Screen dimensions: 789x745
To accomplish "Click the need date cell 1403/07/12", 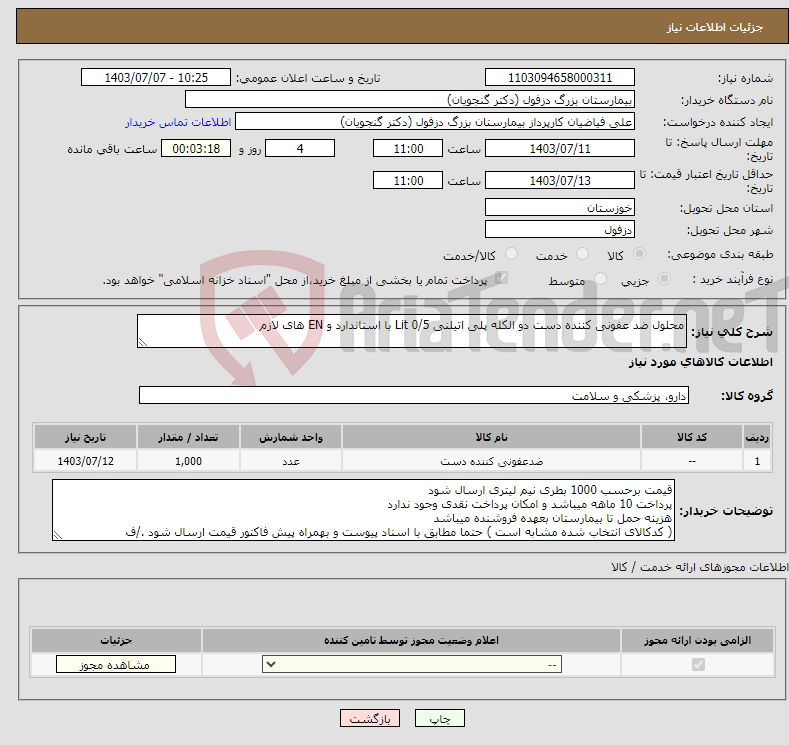I will pos(86,461).
